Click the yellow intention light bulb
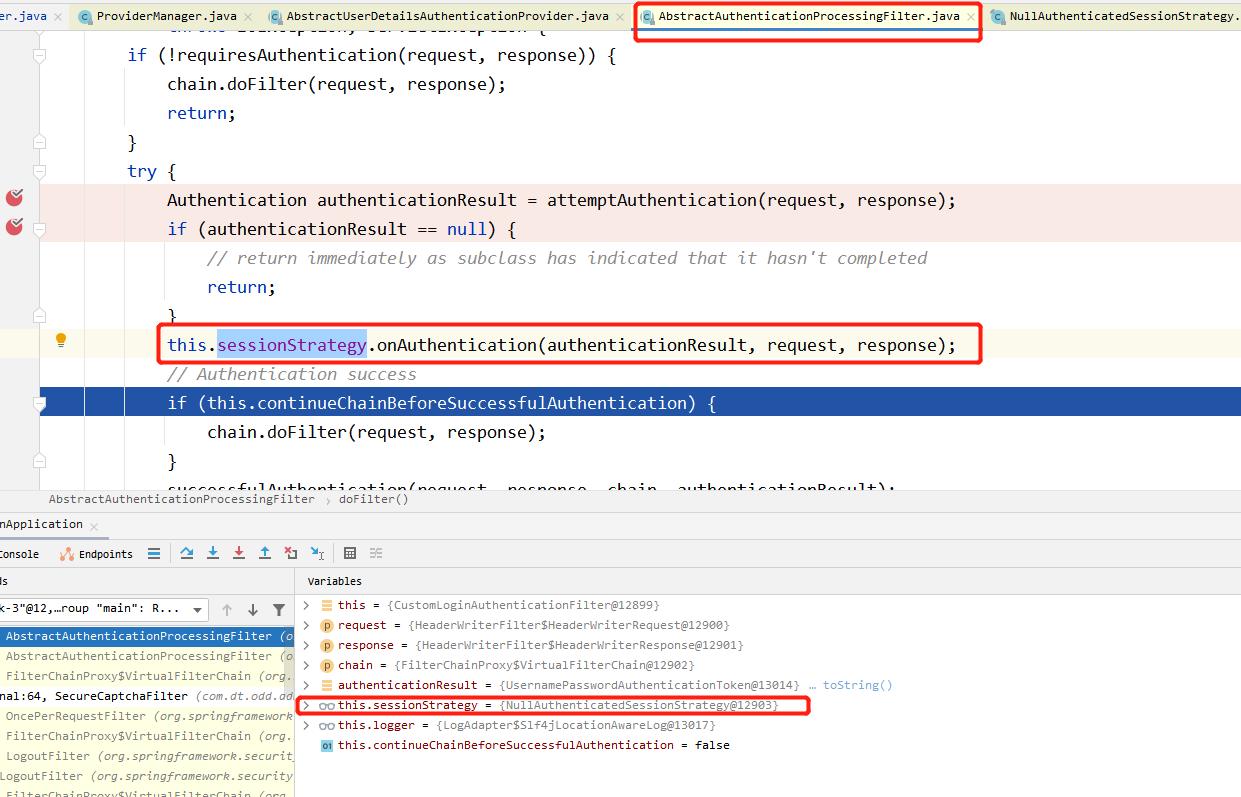The width and height of the screenshot is (1241, 797). pos(60,340)
